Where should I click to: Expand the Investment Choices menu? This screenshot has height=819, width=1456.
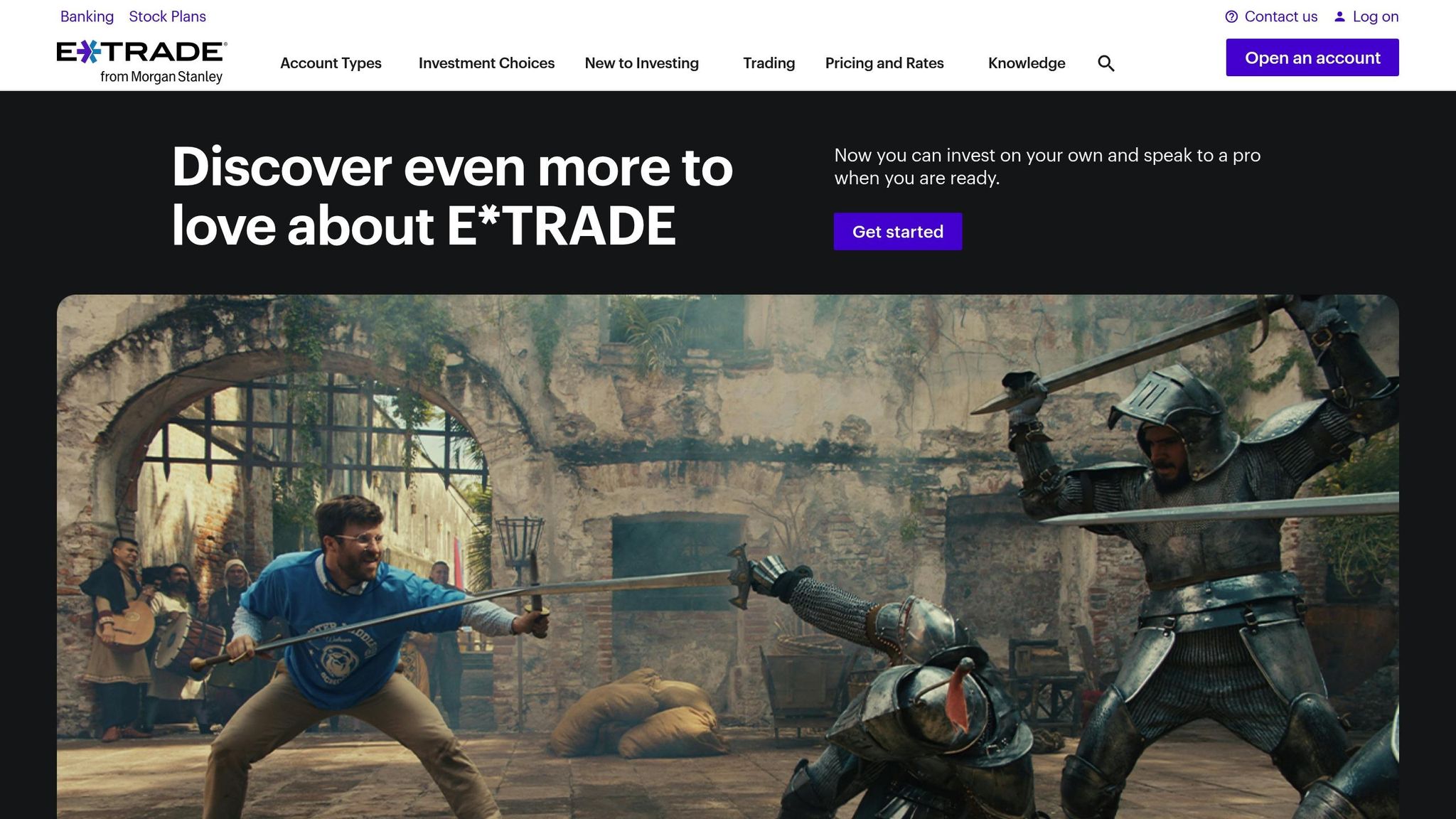[x=487, y=63]
